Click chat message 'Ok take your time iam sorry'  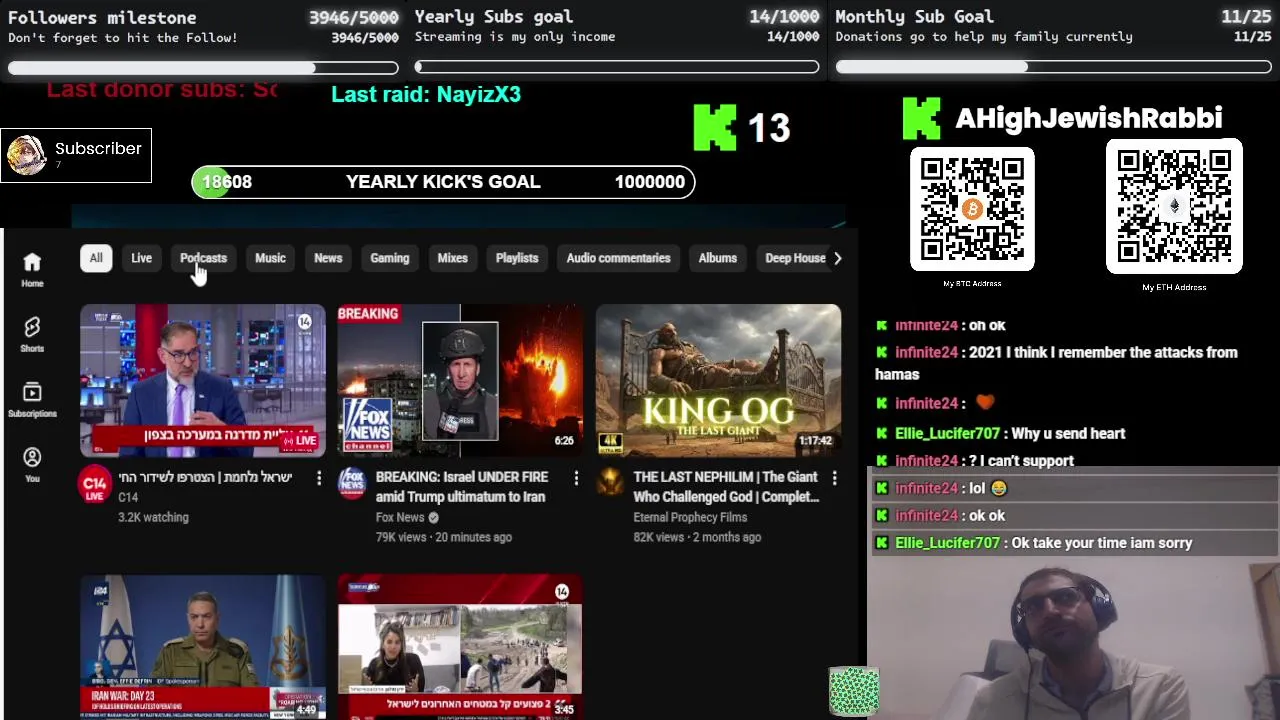pos(1102,543)
